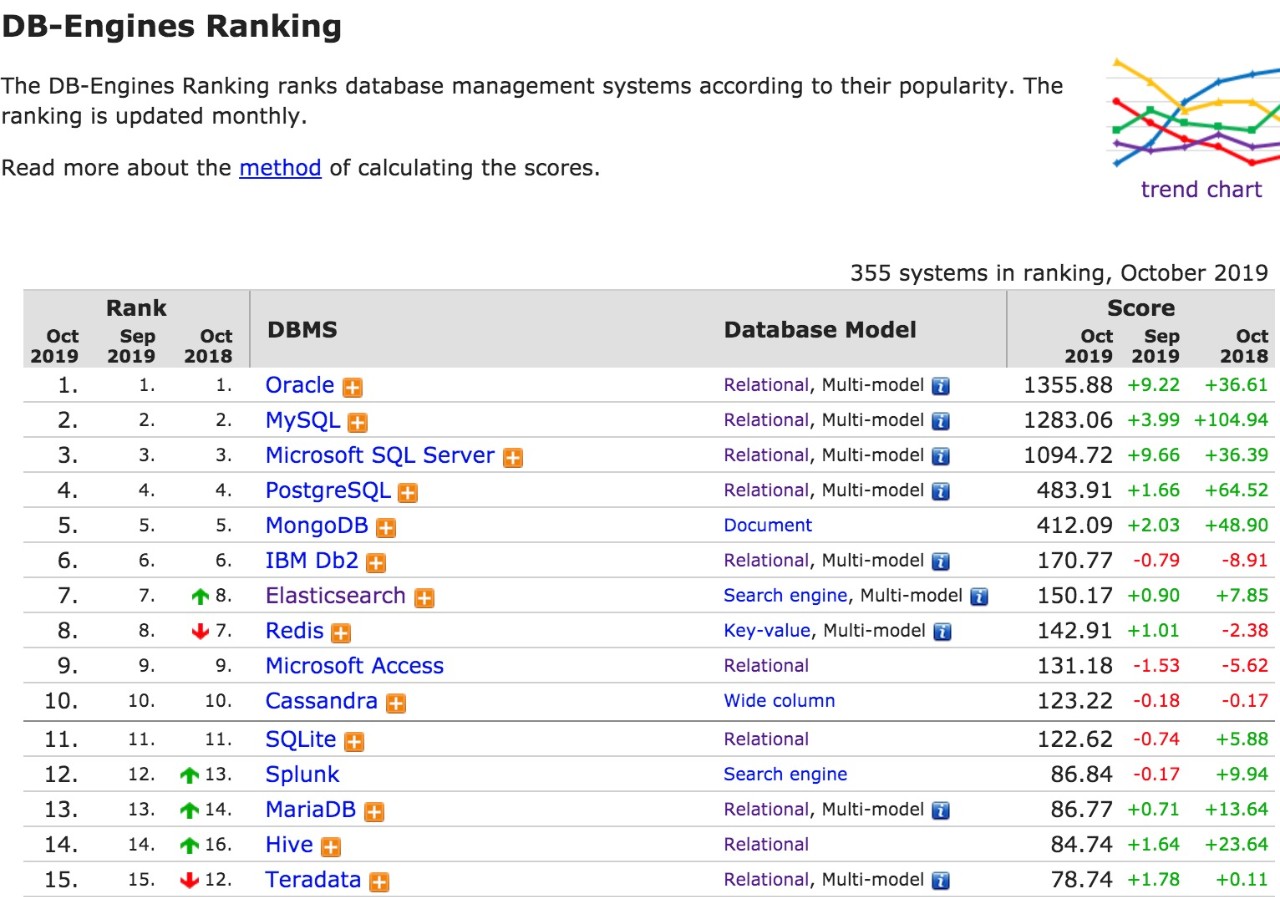Click Relational link in MySQL row
Viewport: 1280px width, 897px height.
point(767,420)
